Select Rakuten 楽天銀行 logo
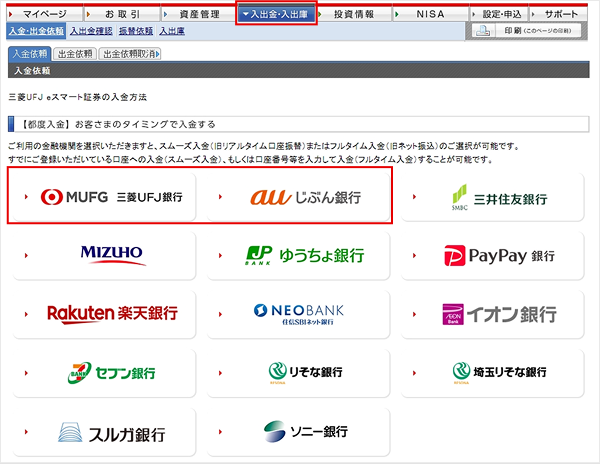Image resolution: width=600 pixels, height=464 pixels. (x=112, y=314)
